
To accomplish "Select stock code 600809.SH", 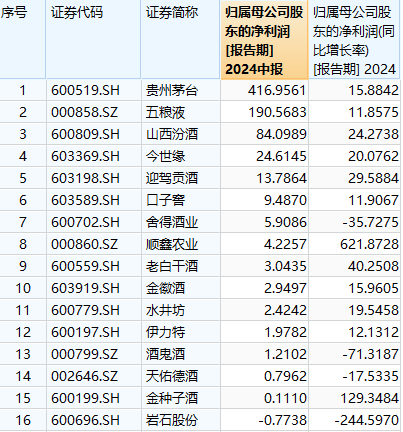I will [85, 134].
